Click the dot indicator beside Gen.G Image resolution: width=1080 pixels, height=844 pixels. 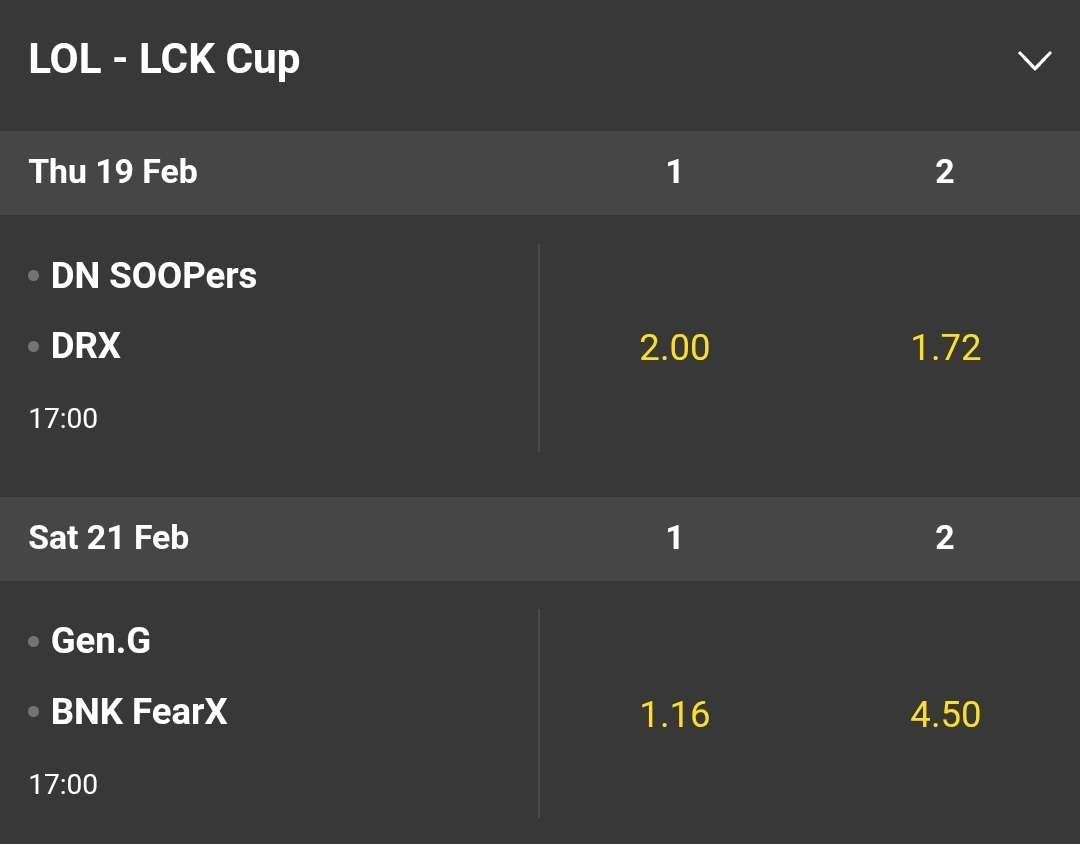(34, 641)
